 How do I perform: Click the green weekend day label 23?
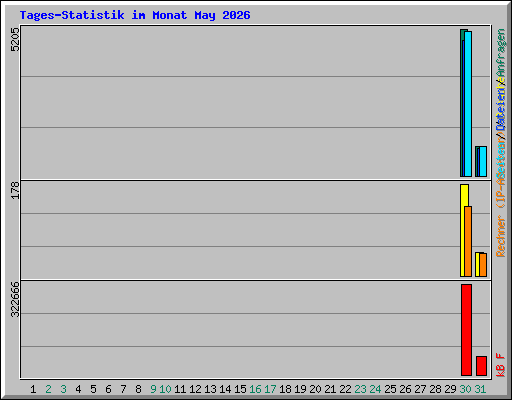pyautogui.click(x=360, y=389)
